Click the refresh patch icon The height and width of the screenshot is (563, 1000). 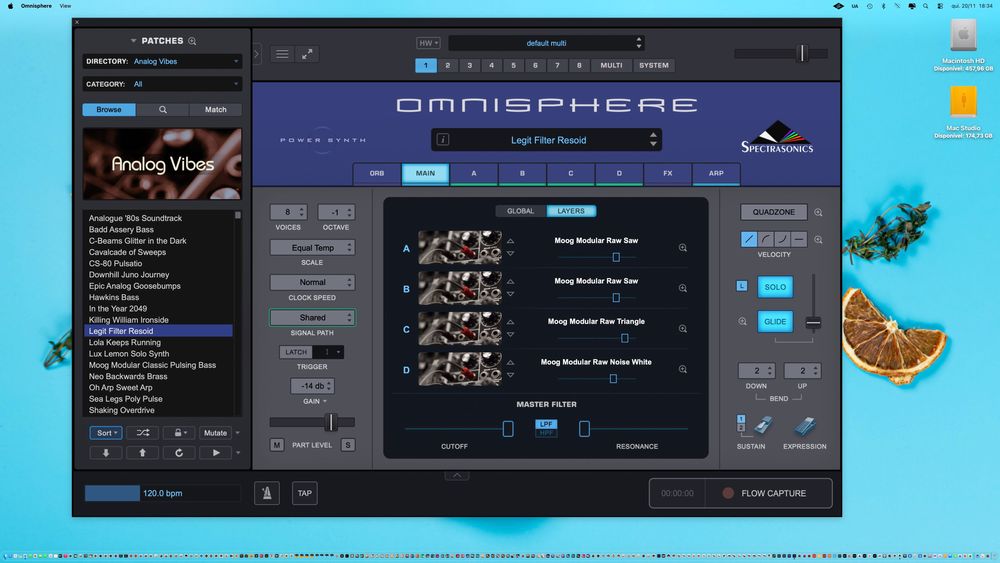(x=179, y=453)
